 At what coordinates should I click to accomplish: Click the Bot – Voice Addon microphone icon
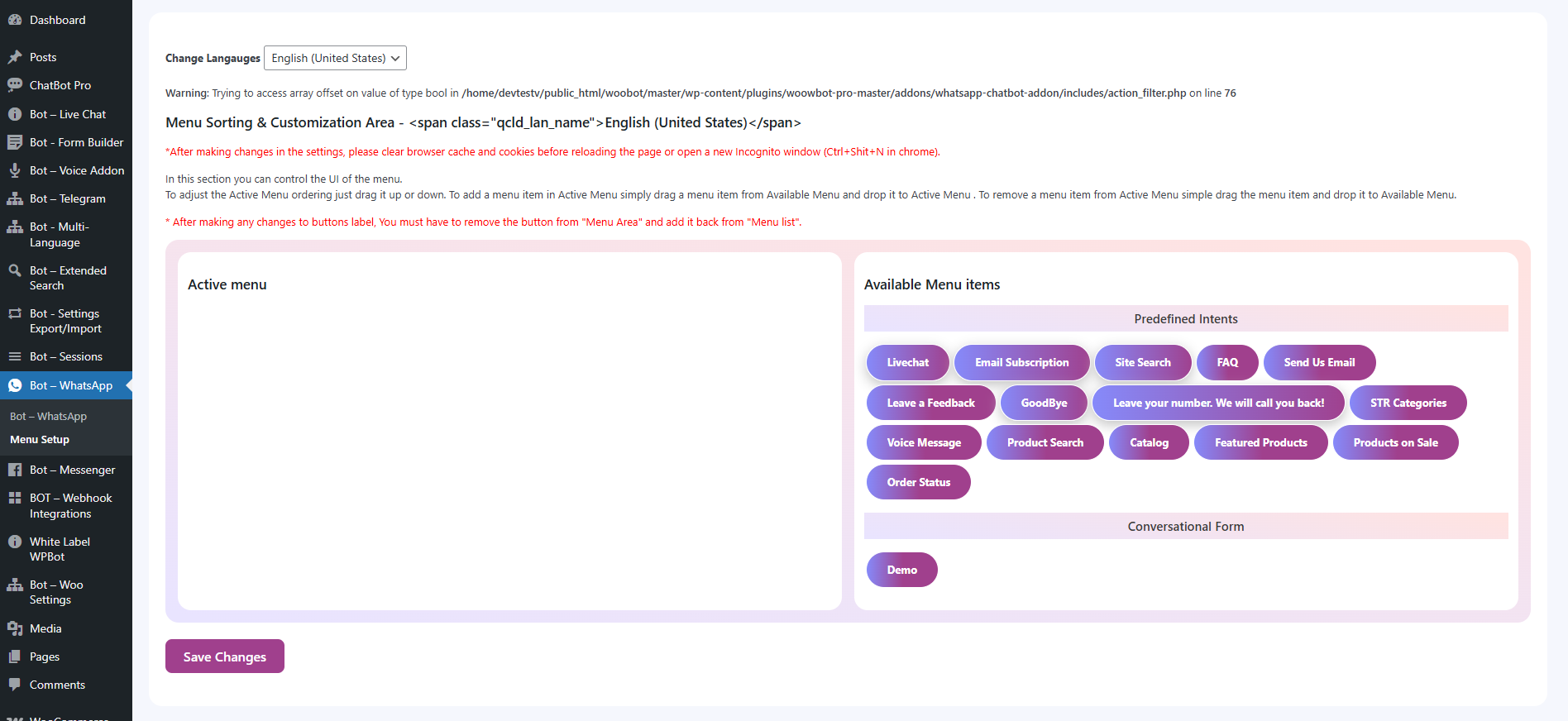15,170
